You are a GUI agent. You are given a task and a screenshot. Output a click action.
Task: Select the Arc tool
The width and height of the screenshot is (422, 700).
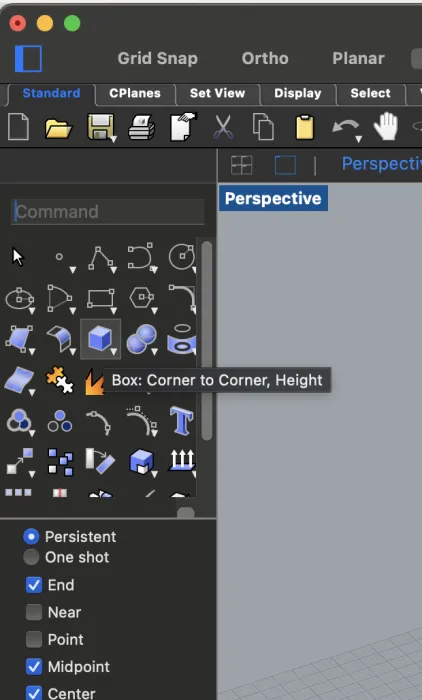click(x=58, y=298)
